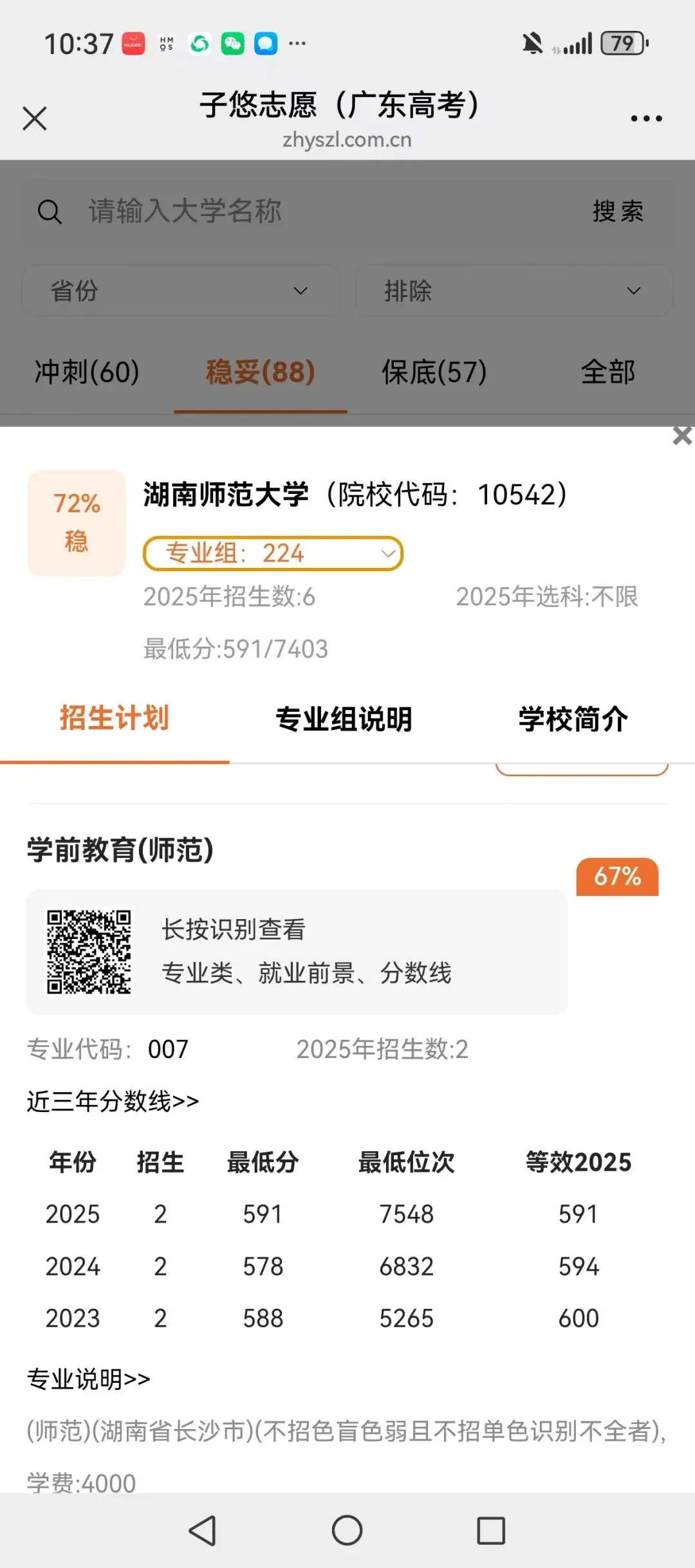The image size is (695, 1568).
Task: Dismiss the university detail panel
Action: (681, 436)
